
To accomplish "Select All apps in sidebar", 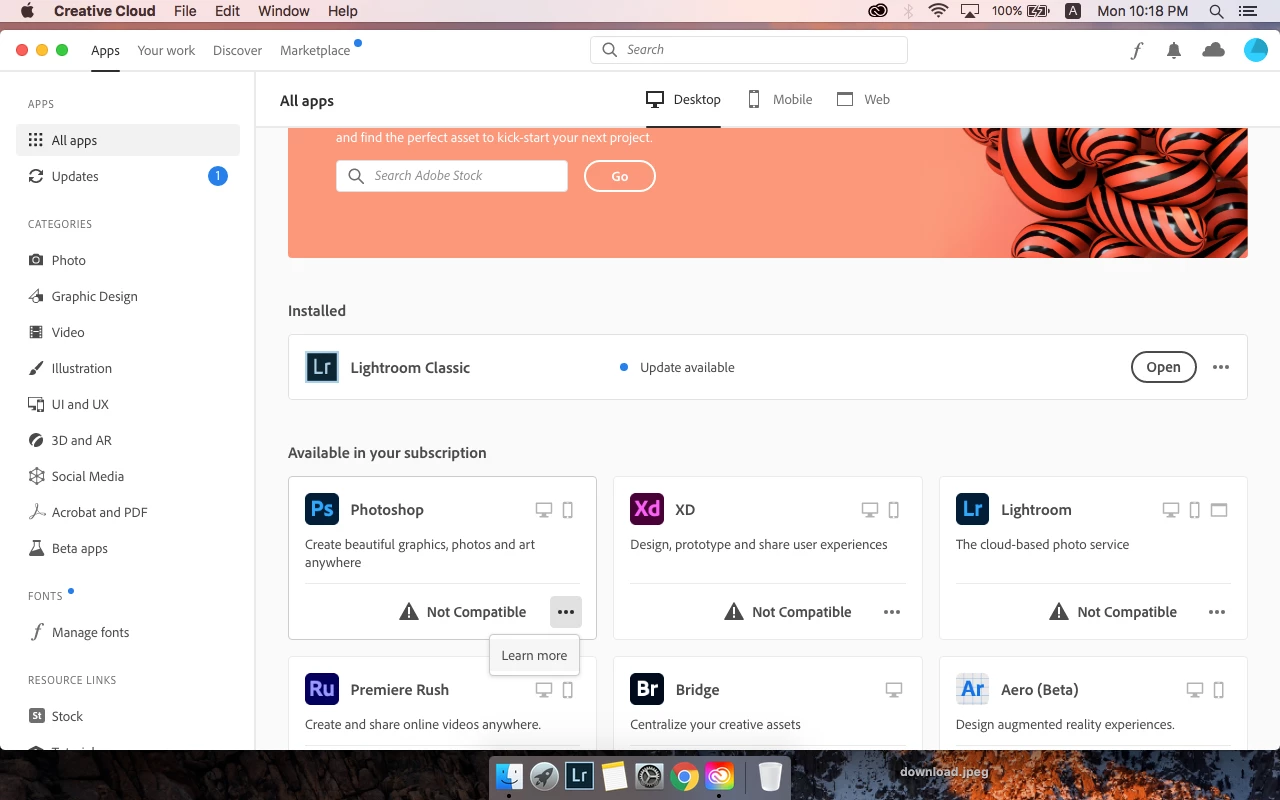I will click(x=128, y=140).
